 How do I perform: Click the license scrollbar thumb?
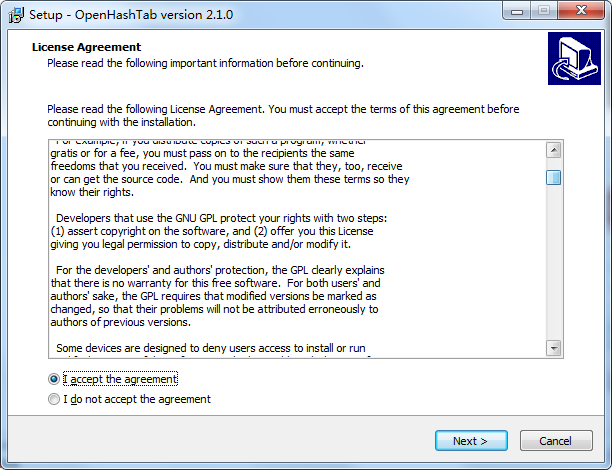click(553, 178)
